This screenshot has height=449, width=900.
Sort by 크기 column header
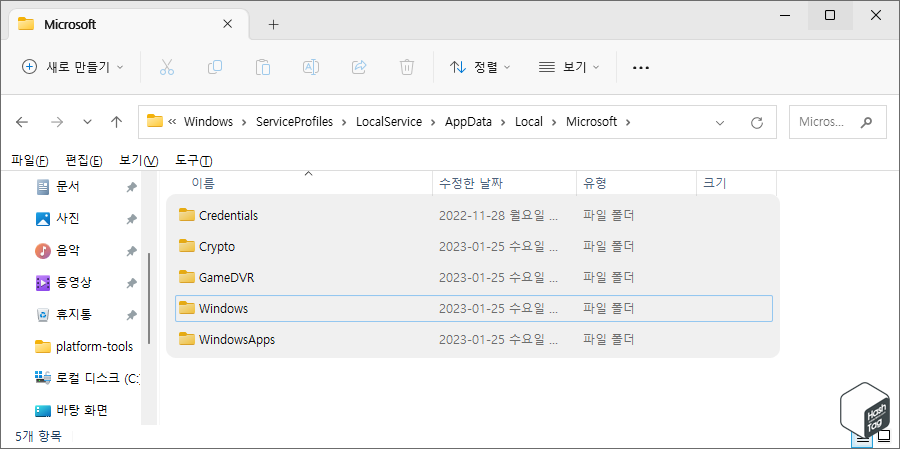click(736, 184)
